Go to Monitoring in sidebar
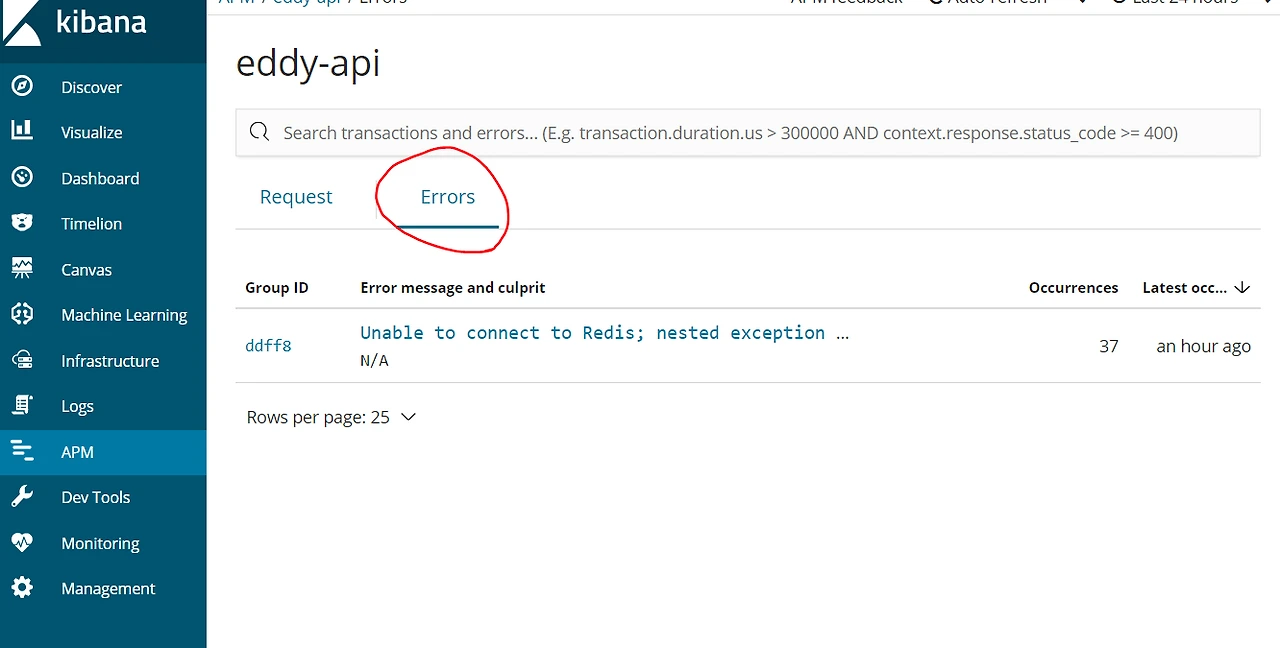 (x=100, y=543)
